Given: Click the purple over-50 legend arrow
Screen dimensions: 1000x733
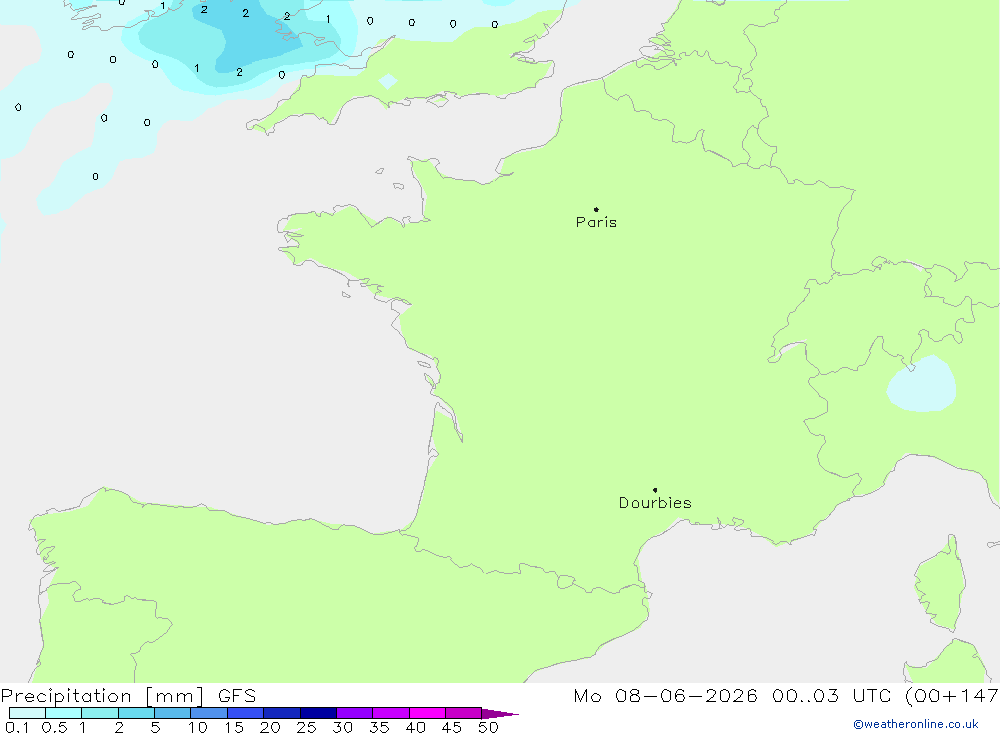Looking at the screenshot, I should click(499, 713).
